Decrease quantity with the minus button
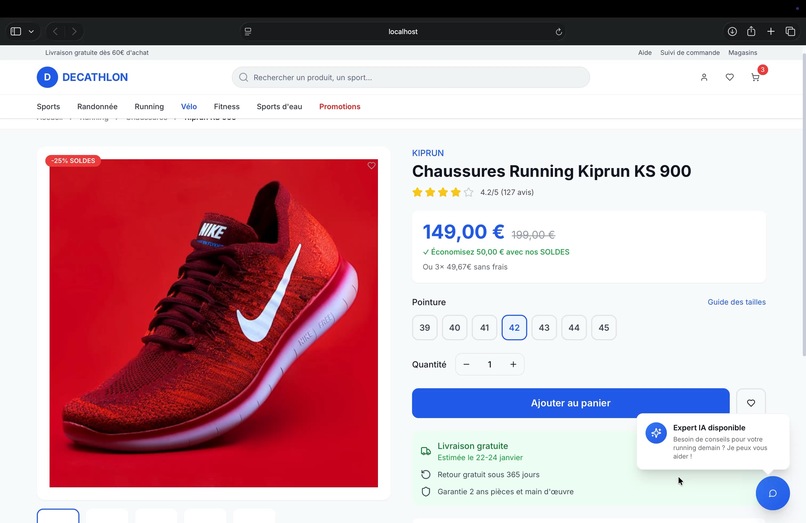 coord(466,364)
